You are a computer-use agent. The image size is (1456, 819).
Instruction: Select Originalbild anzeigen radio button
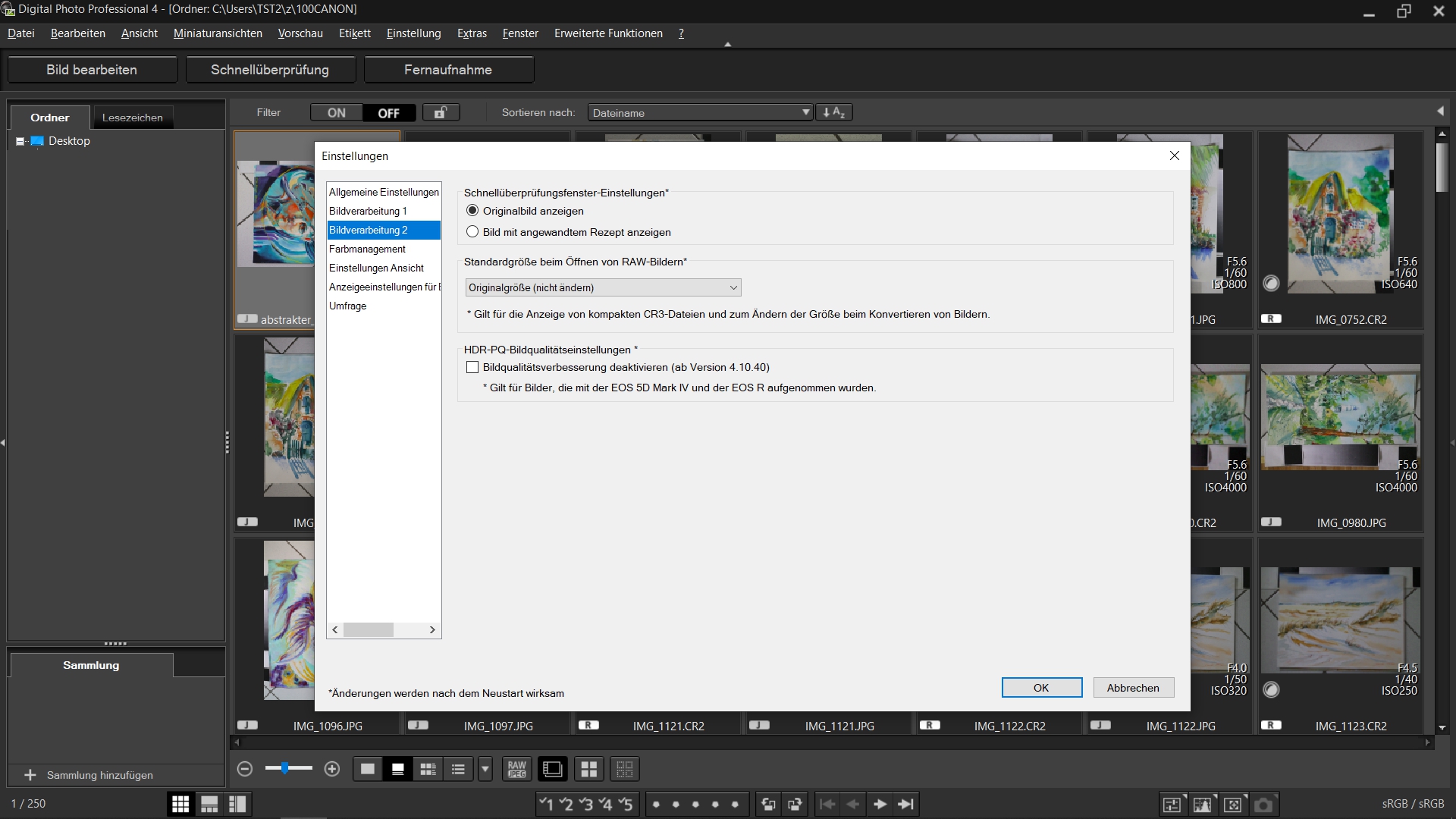coord(472,211)
